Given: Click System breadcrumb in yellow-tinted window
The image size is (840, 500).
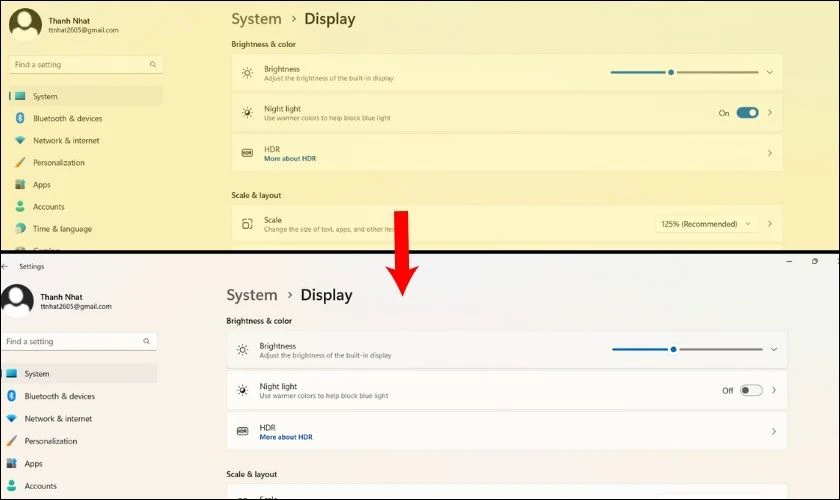Looking at the screenshot, I should 256,19.
